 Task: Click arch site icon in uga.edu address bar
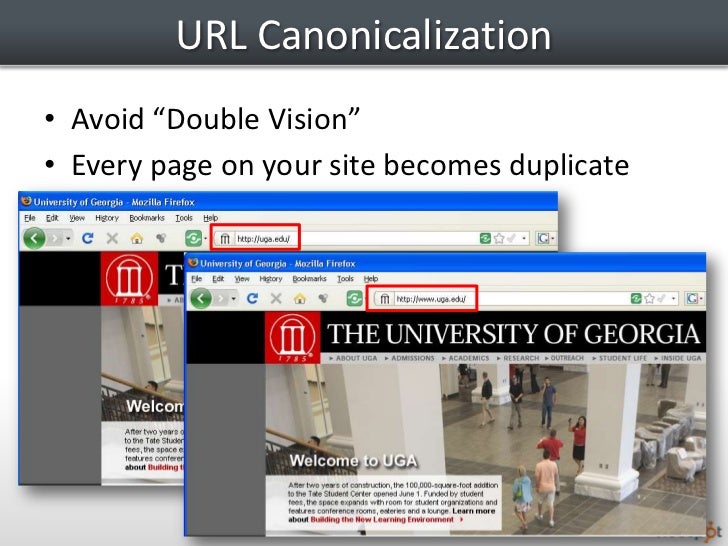coord(225,239)
